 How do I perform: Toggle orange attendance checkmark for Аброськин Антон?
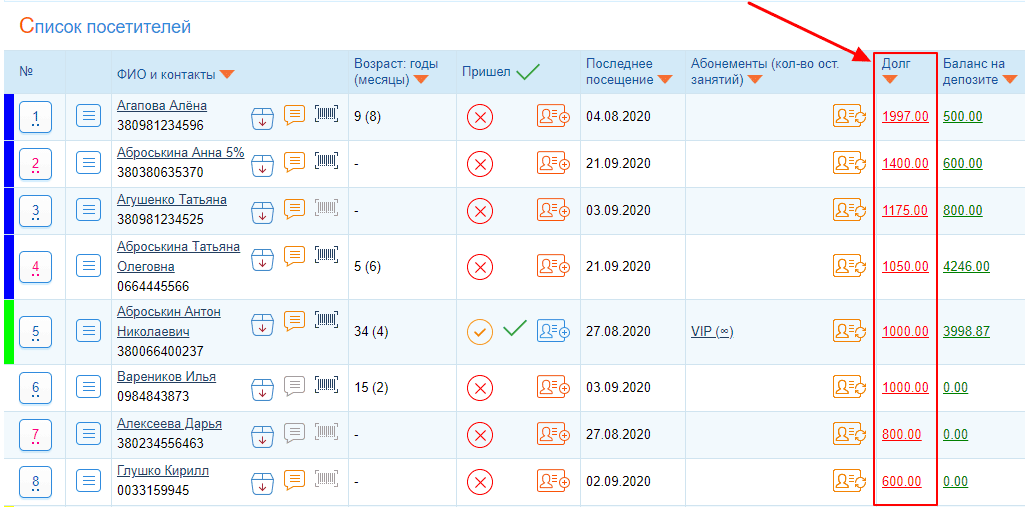pyautogui.click(x=480, y=331)
